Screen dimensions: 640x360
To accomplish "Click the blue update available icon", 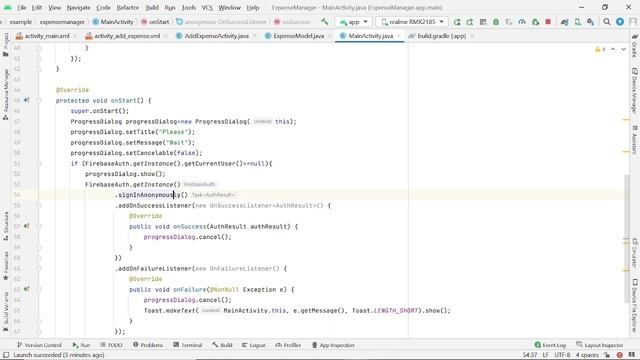I will pos(620,22).
